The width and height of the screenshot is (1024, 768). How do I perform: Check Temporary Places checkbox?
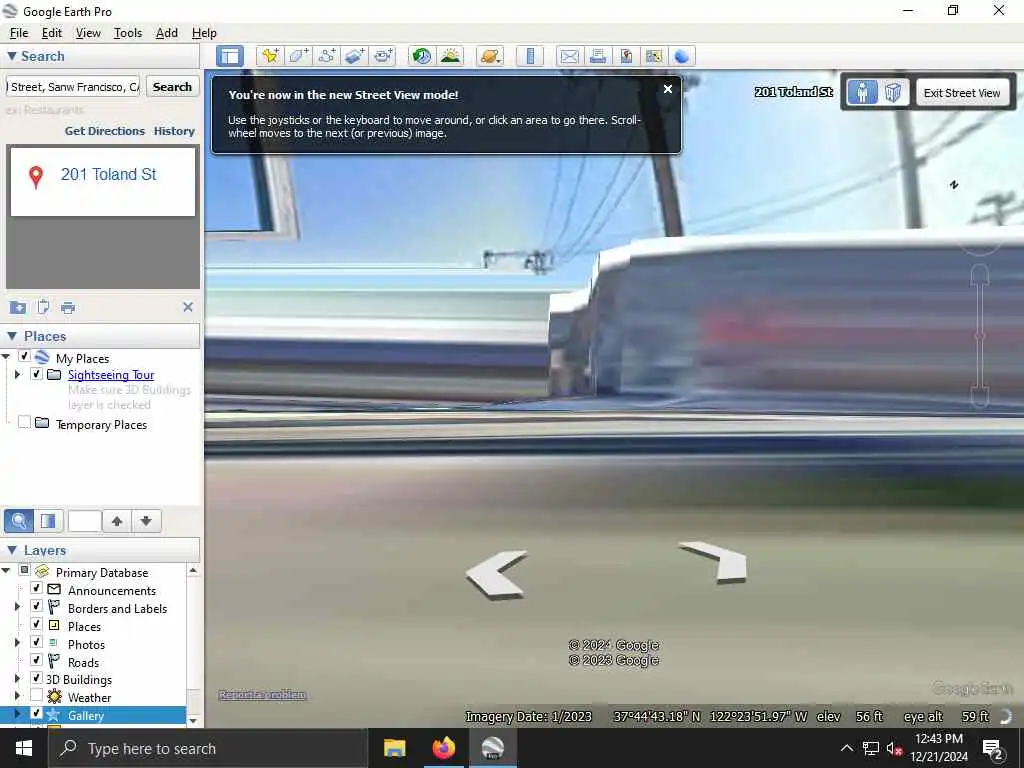(24, 423)
